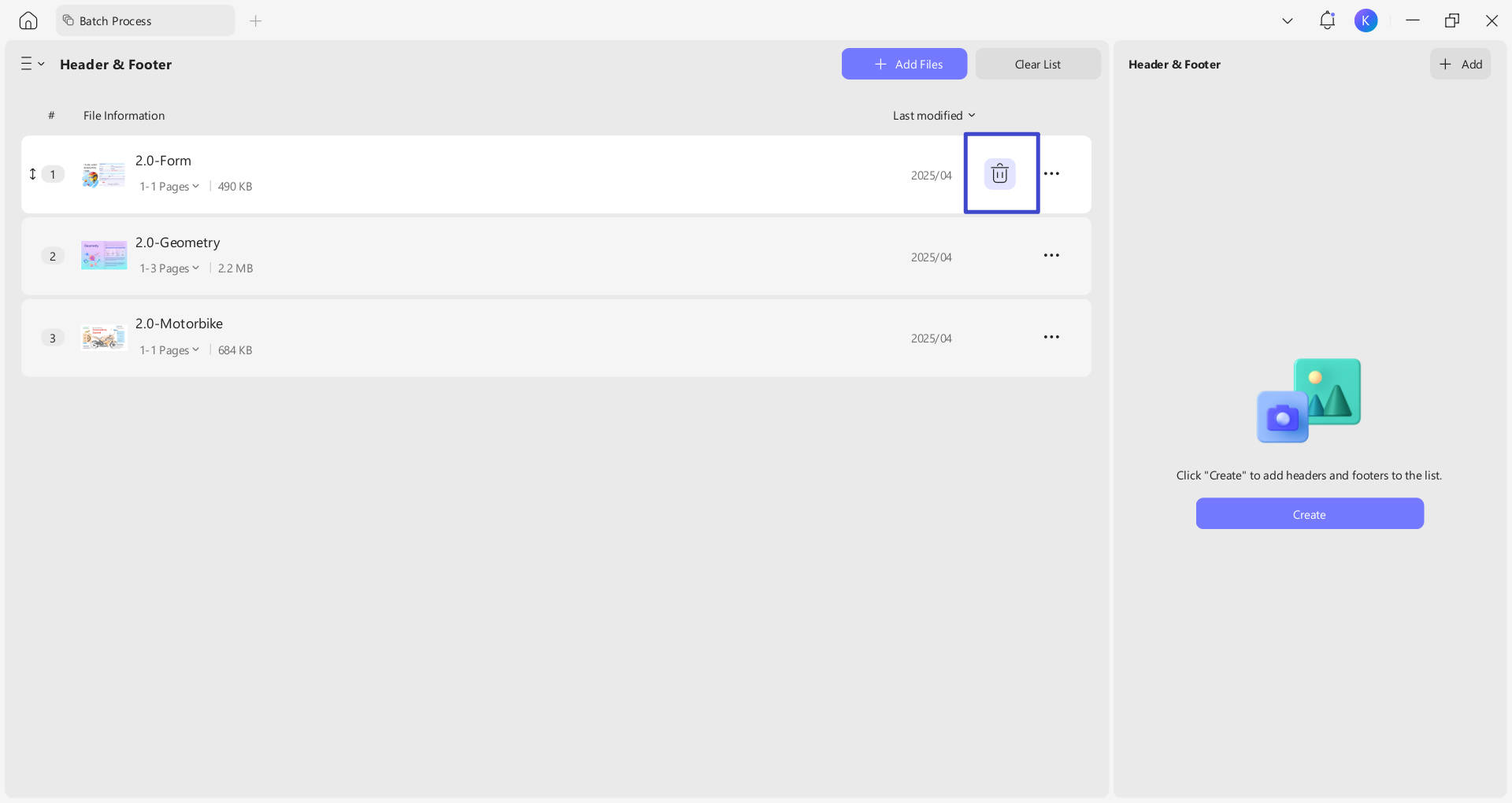Delete the 2.0-Form file with trash icon
Viewport: 1512px width, 803px height.
(1000, 173)
